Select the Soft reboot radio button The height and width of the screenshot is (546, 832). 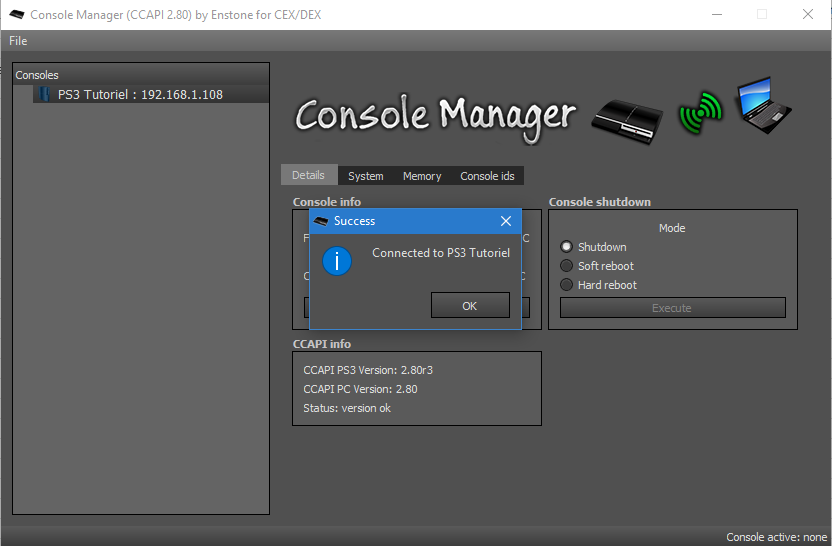[x=567, y=266]
